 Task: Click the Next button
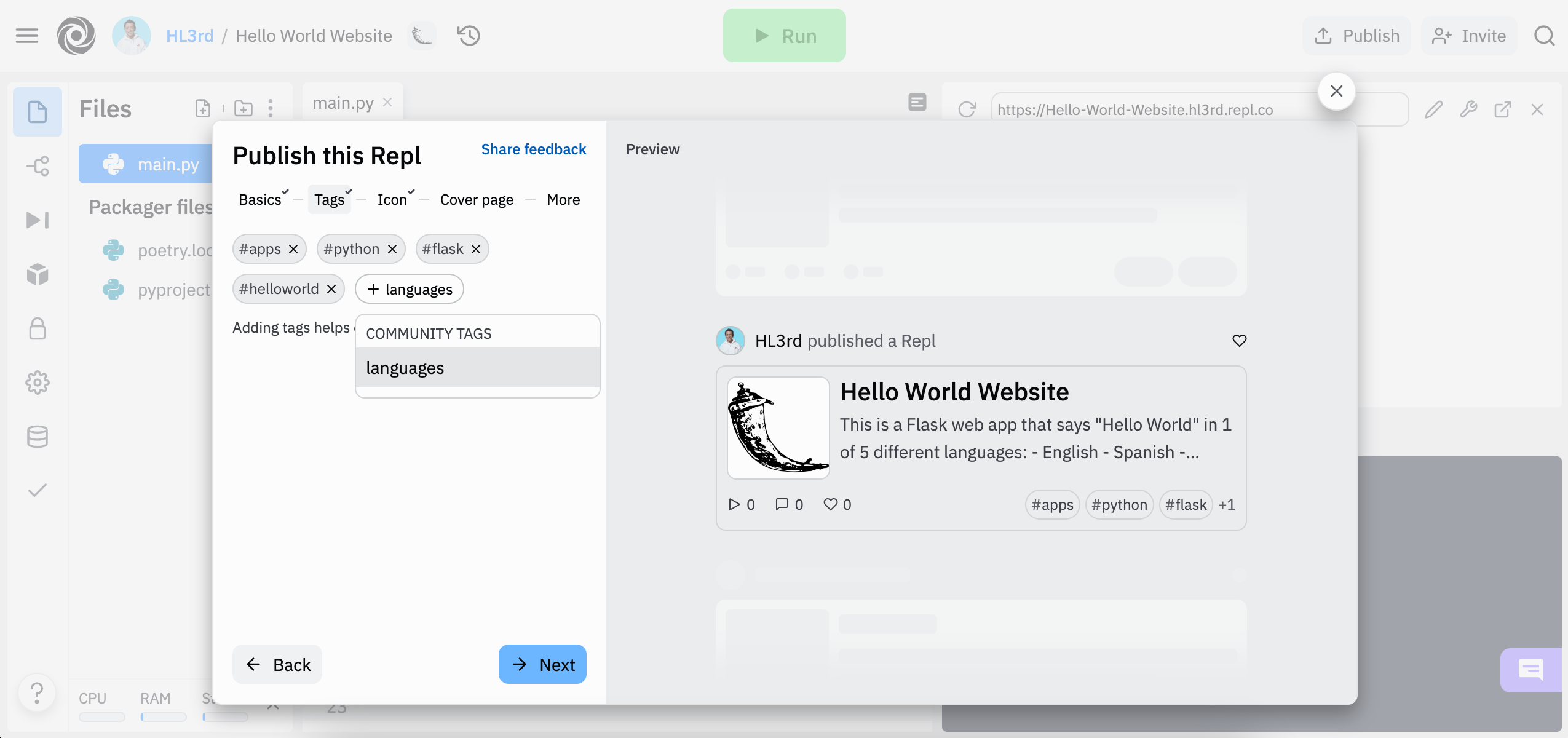(x=542, y=664)
